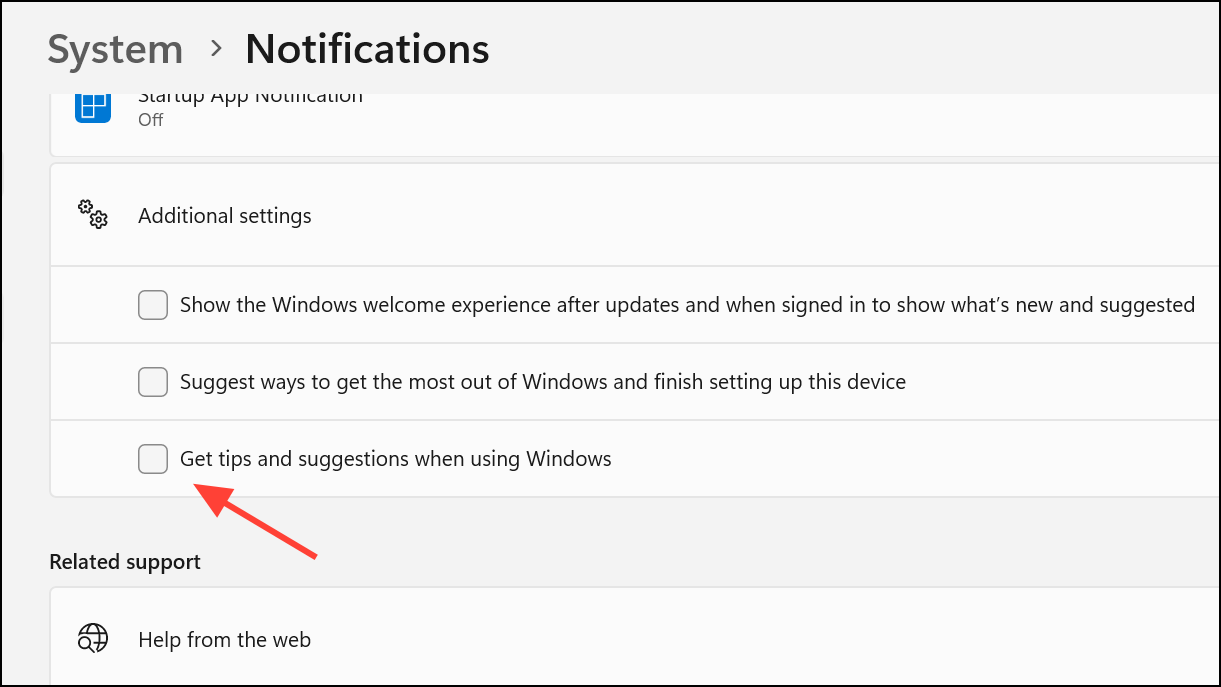Click the Suggest ways to get the most label

[x=543, y=382]
